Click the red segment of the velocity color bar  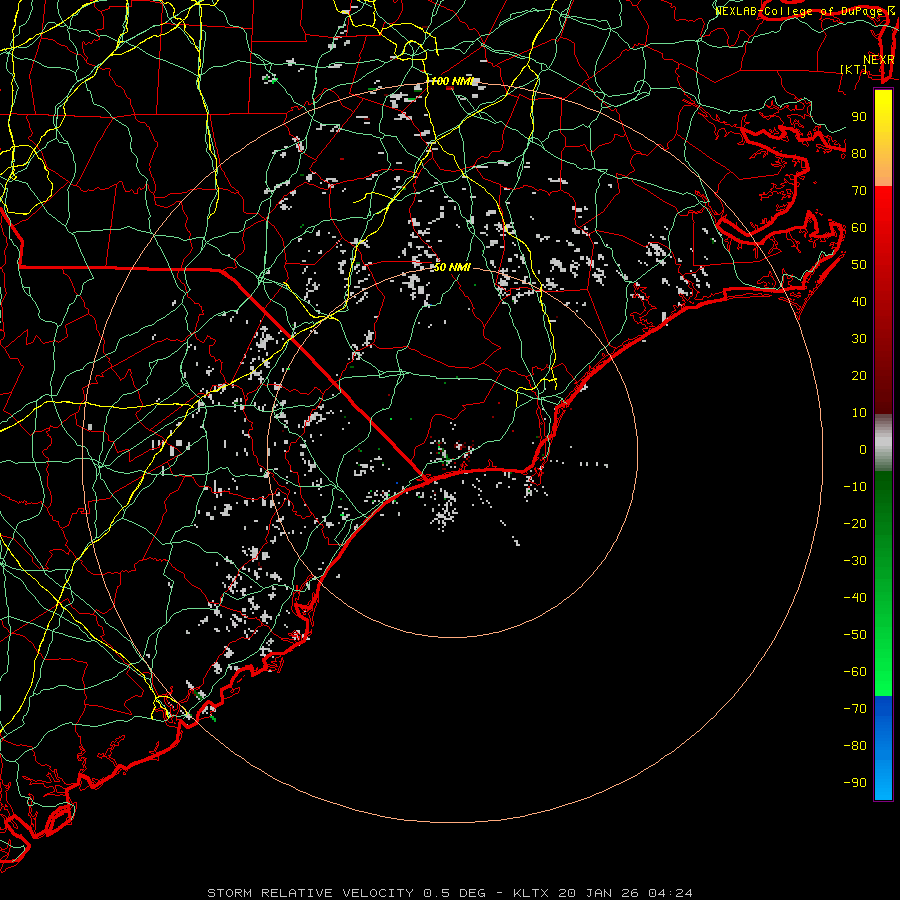coord(883,300)
